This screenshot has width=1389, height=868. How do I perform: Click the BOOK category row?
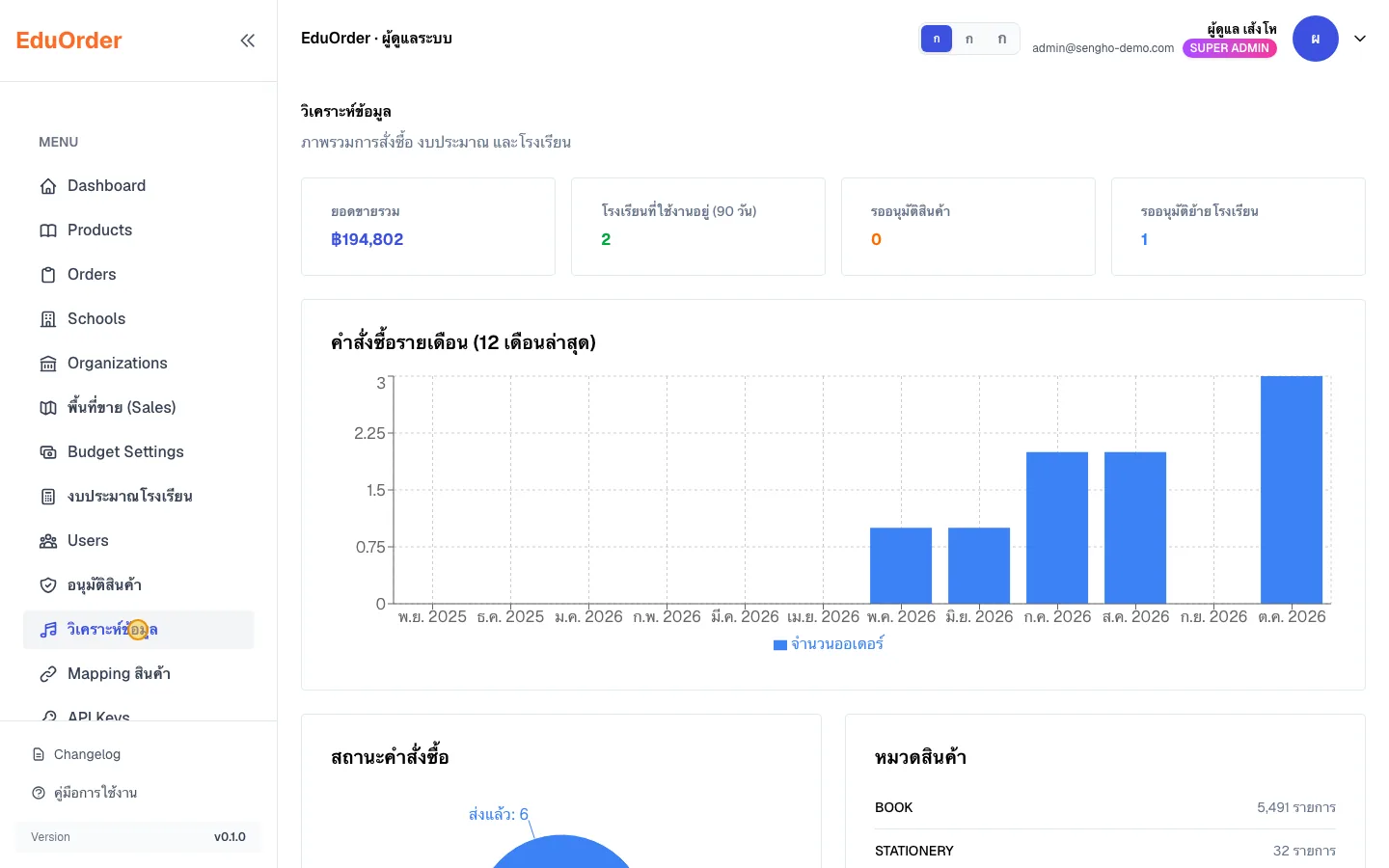click(1105, 807)
